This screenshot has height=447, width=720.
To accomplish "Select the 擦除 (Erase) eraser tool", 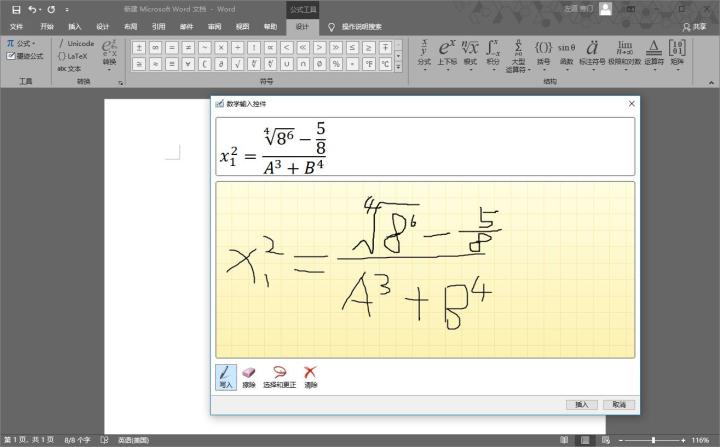I will (249, 376).
